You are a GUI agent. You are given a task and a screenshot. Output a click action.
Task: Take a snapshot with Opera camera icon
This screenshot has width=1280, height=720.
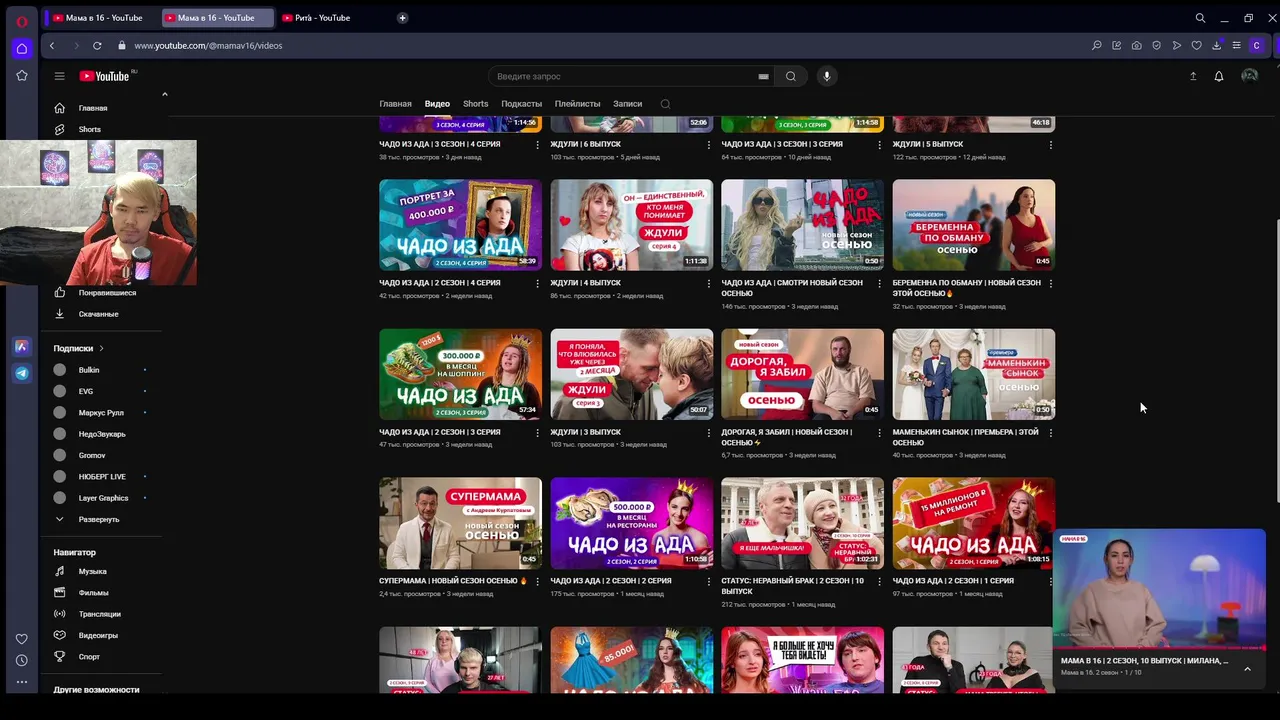[x=1137, y=45]
